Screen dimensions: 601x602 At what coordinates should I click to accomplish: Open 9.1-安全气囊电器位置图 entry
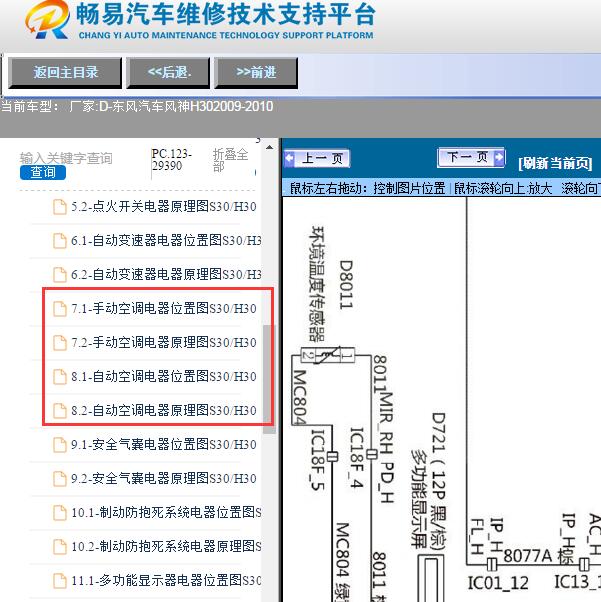click(x=164, y=445)
